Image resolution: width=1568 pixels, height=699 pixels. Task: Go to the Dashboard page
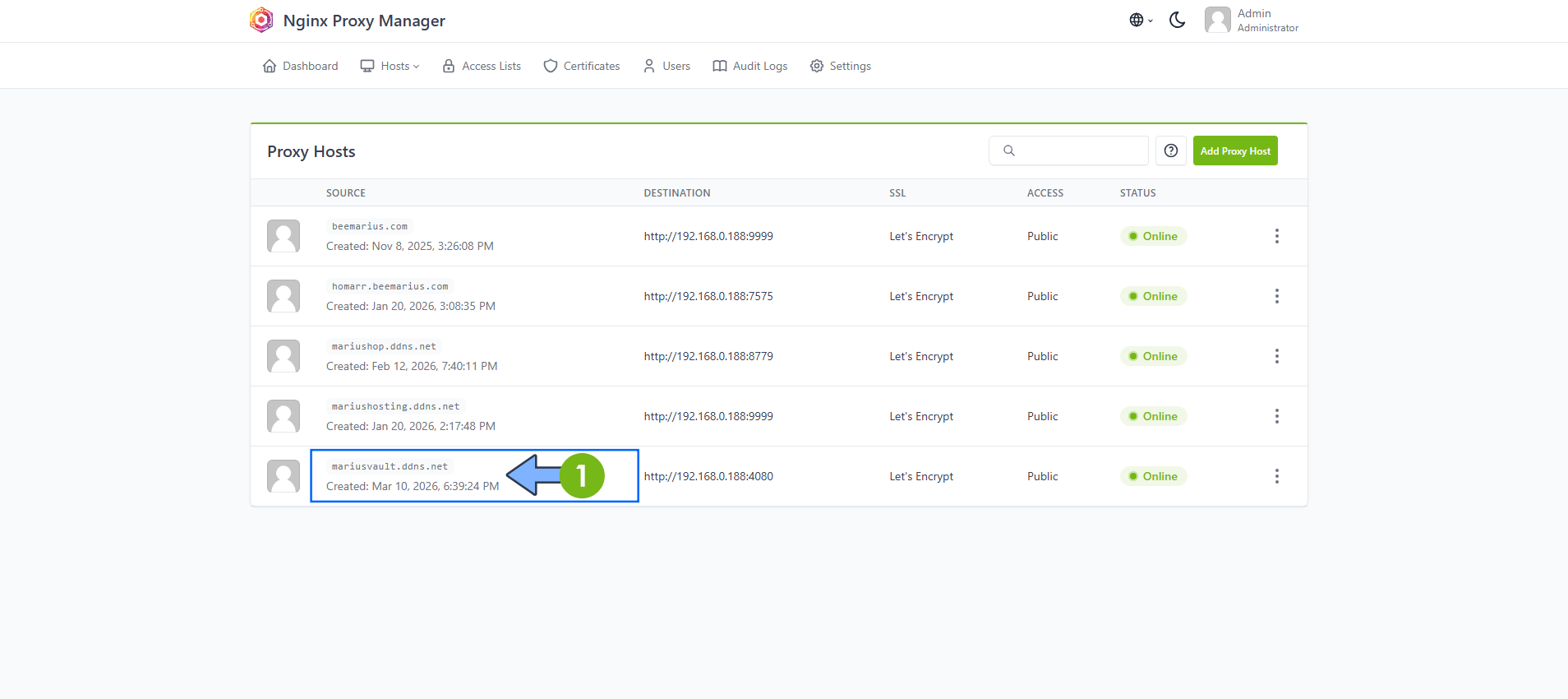[300, 66]
